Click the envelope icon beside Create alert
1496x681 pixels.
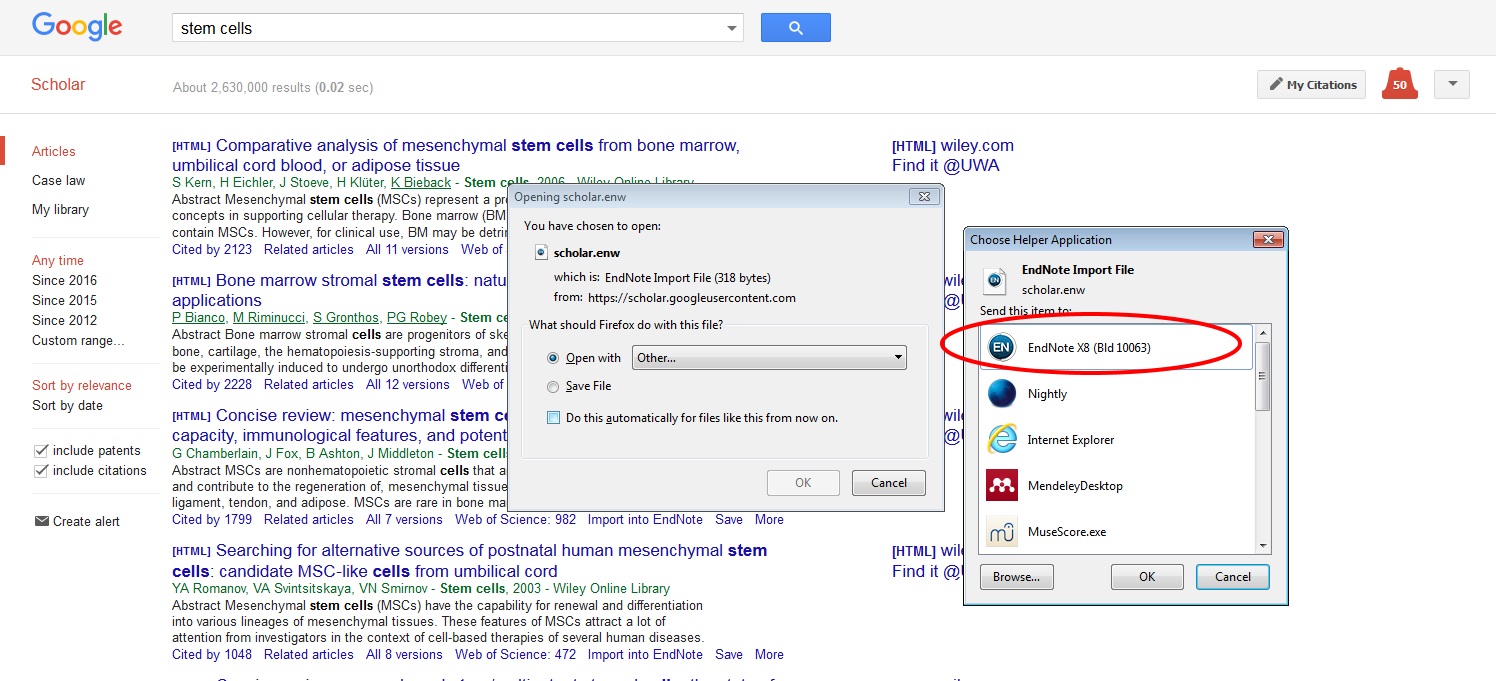42,521
